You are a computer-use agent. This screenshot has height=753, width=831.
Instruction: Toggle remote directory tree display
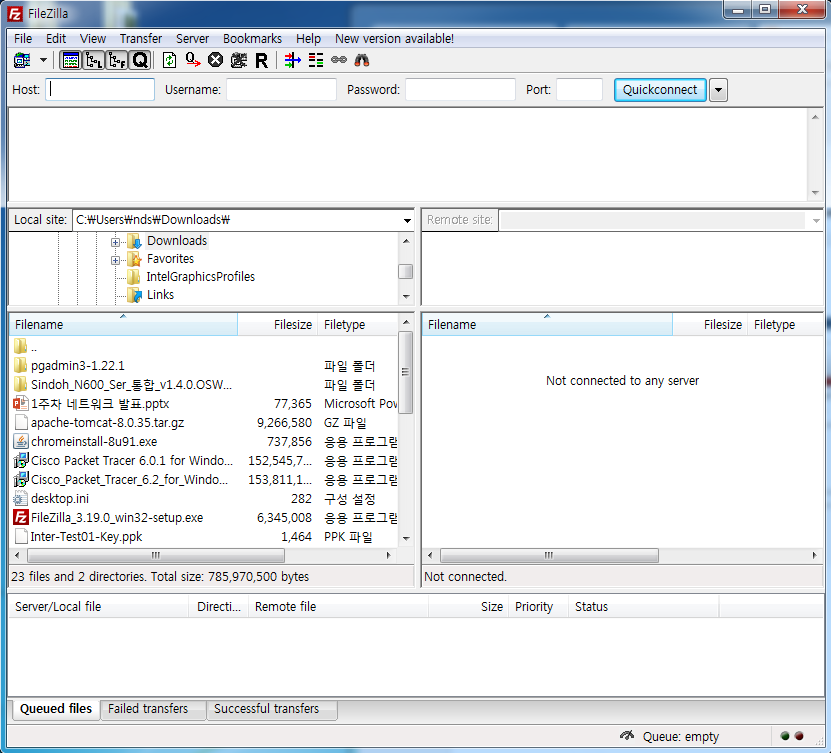click(117, 60)
